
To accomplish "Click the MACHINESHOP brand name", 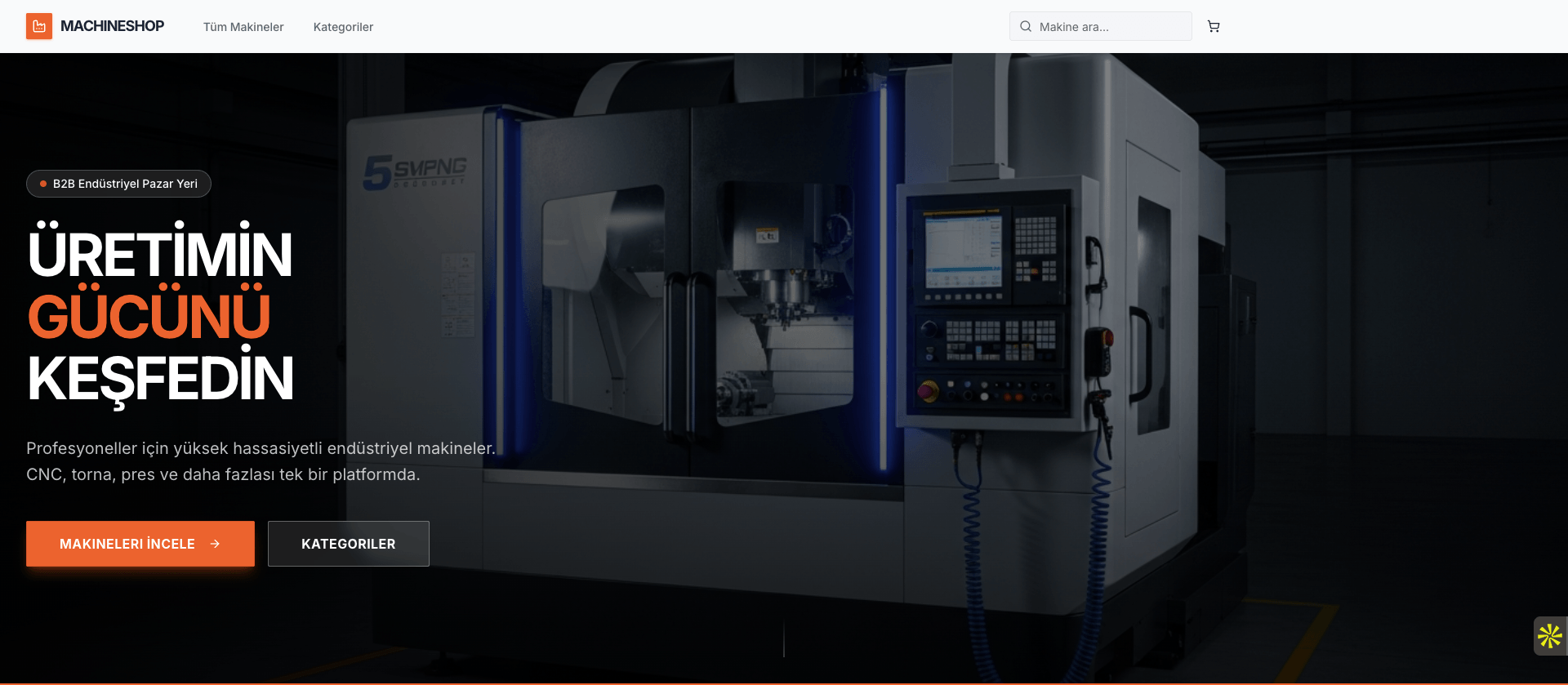I will 112,26.
